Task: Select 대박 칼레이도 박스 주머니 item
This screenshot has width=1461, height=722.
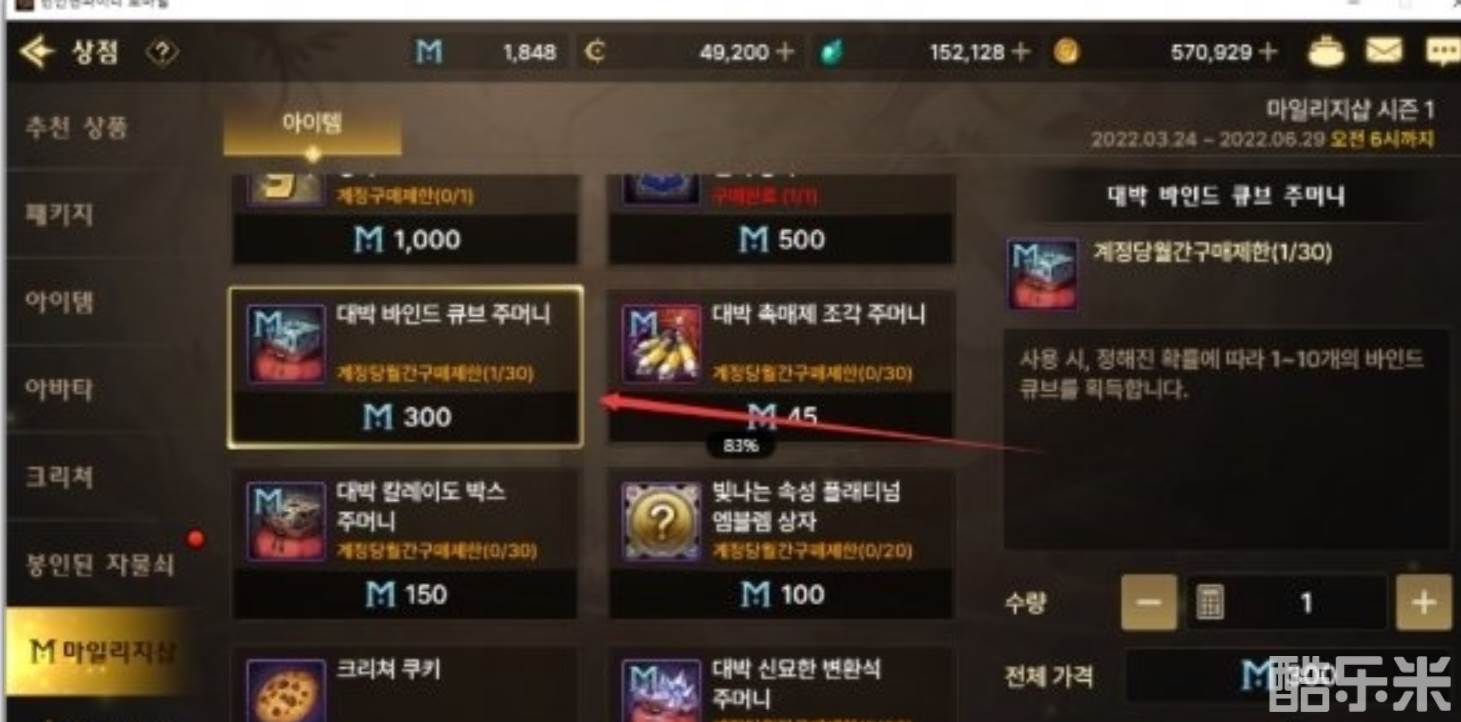Action: (405, 544)
